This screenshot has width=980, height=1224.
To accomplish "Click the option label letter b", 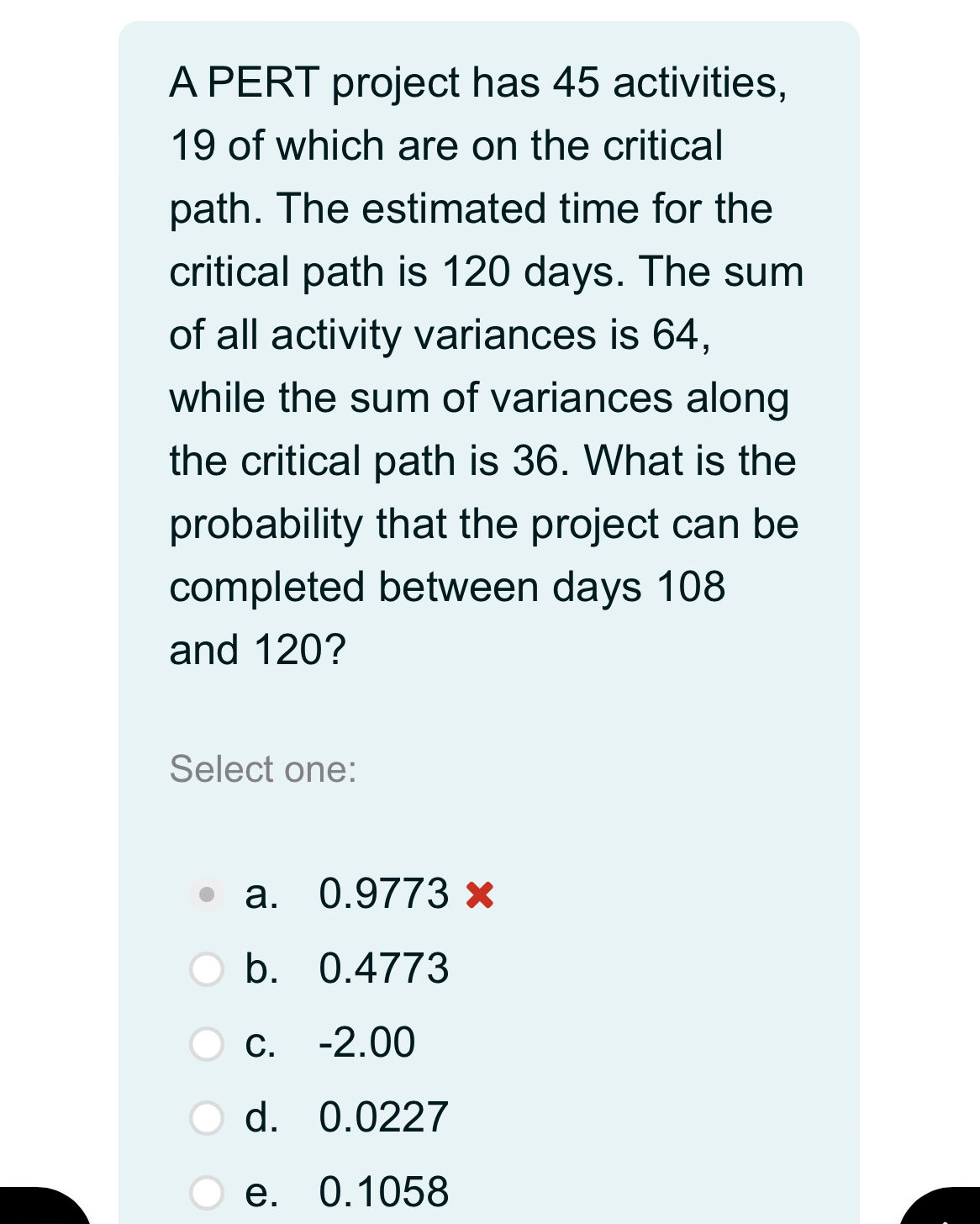I will (x=262, y=968).
